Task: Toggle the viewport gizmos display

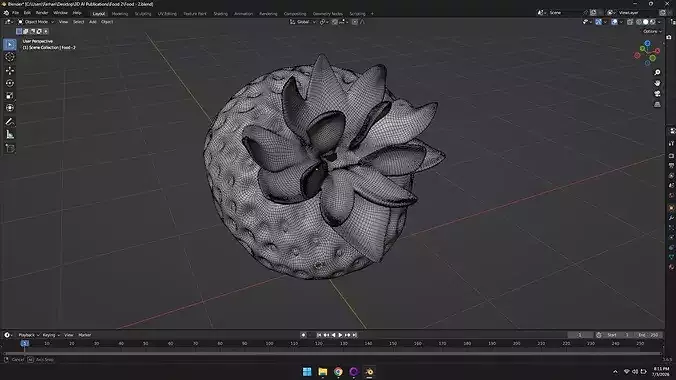Action: point(599,22)
